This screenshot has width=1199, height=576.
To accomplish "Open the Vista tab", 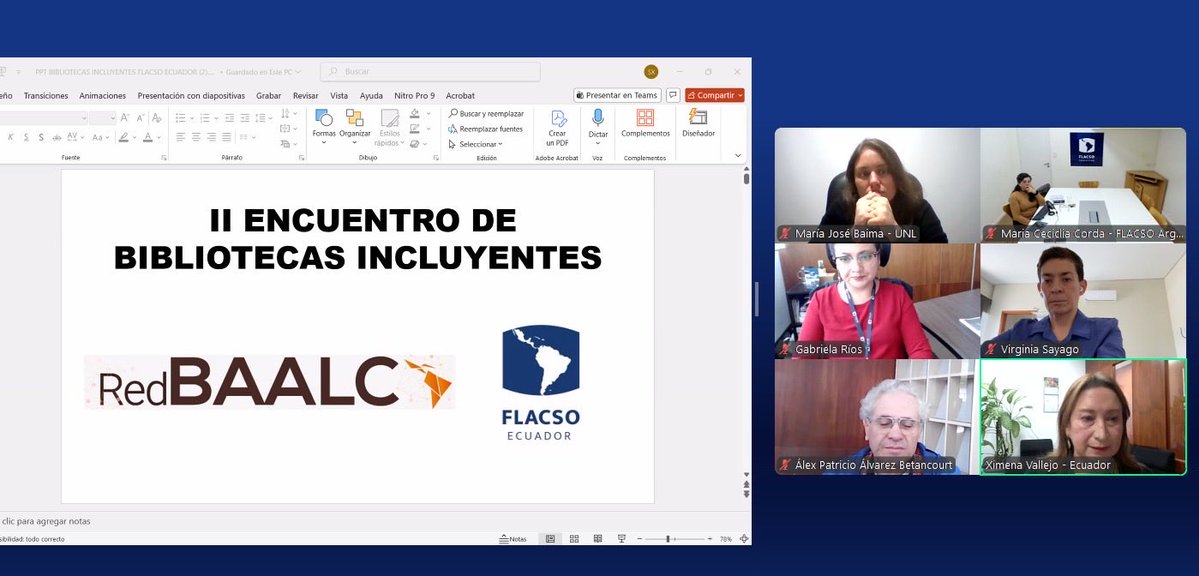I will (339, 96).
